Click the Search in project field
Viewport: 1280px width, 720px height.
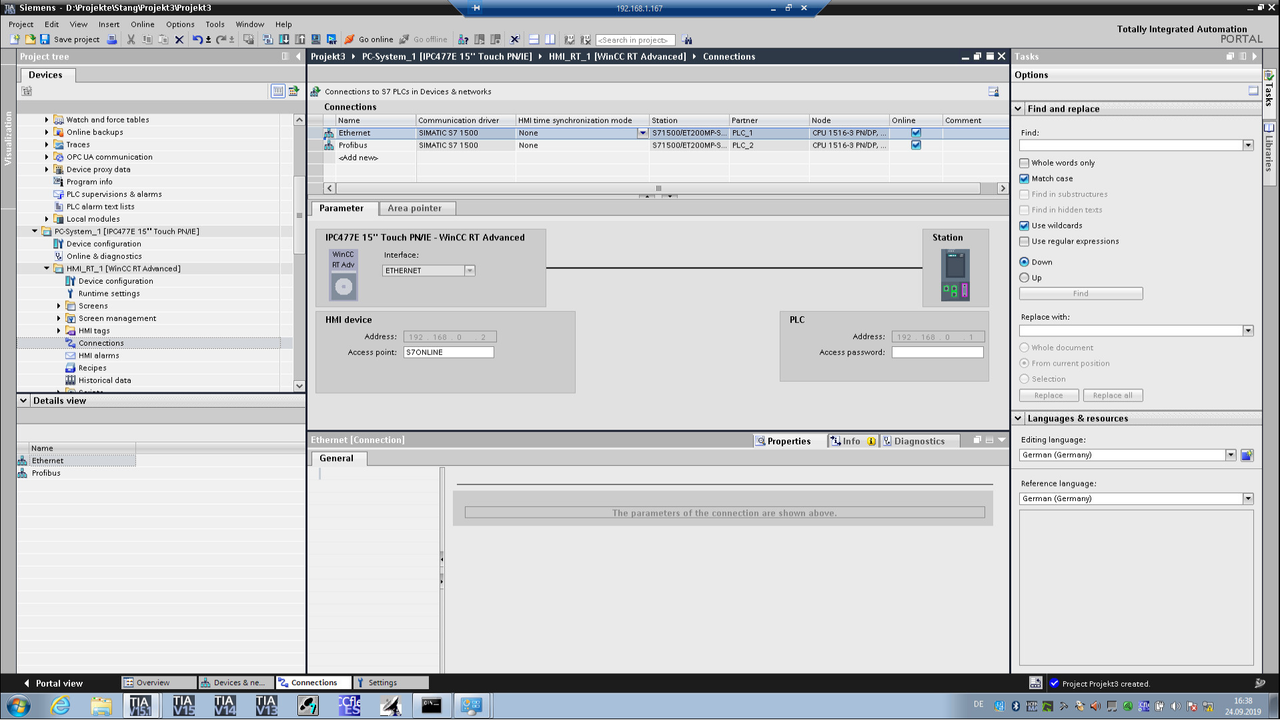tap(635, 40)
